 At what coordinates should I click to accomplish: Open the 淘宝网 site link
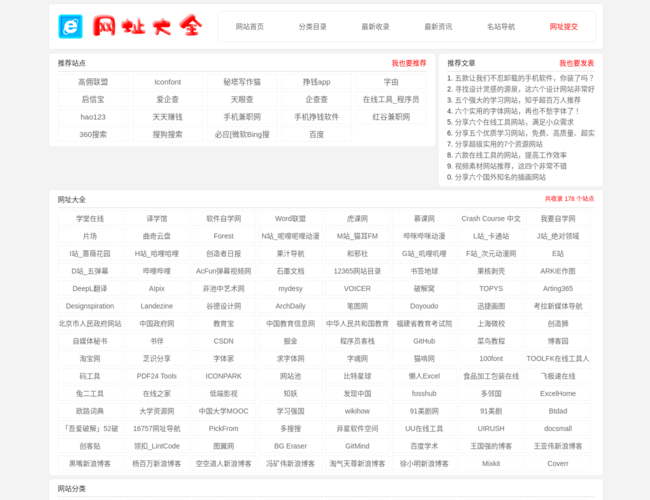pos(90,358)
